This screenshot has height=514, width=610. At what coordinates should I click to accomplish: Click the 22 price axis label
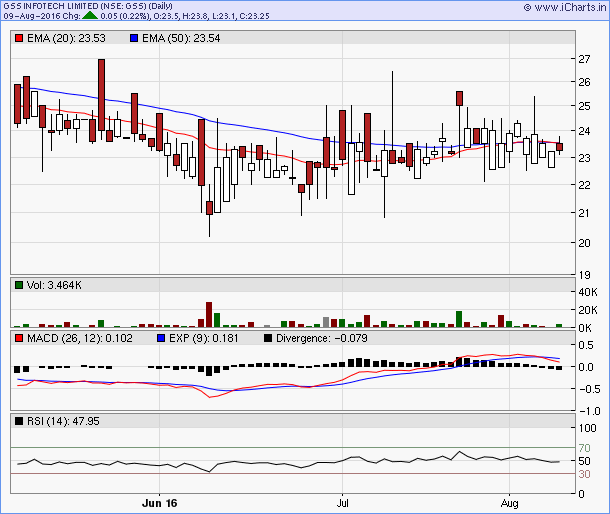[x=584, y=185]
